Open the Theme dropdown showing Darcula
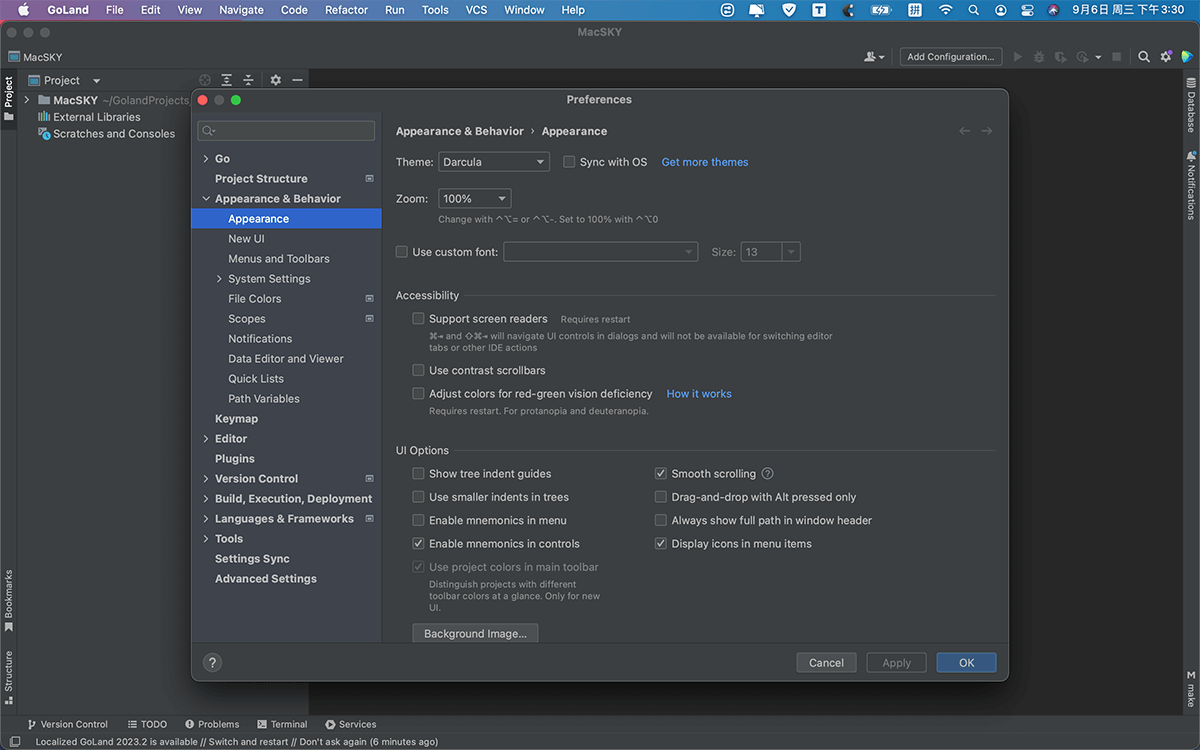 tap(494, 162)
